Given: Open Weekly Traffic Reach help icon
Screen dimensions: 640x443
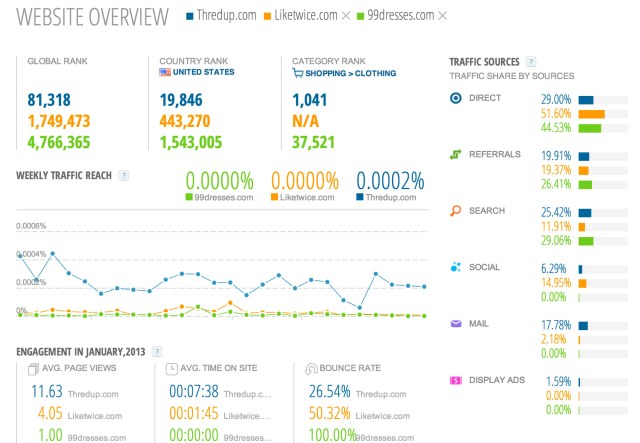Looking at the screenshot, I should (123, 176).
